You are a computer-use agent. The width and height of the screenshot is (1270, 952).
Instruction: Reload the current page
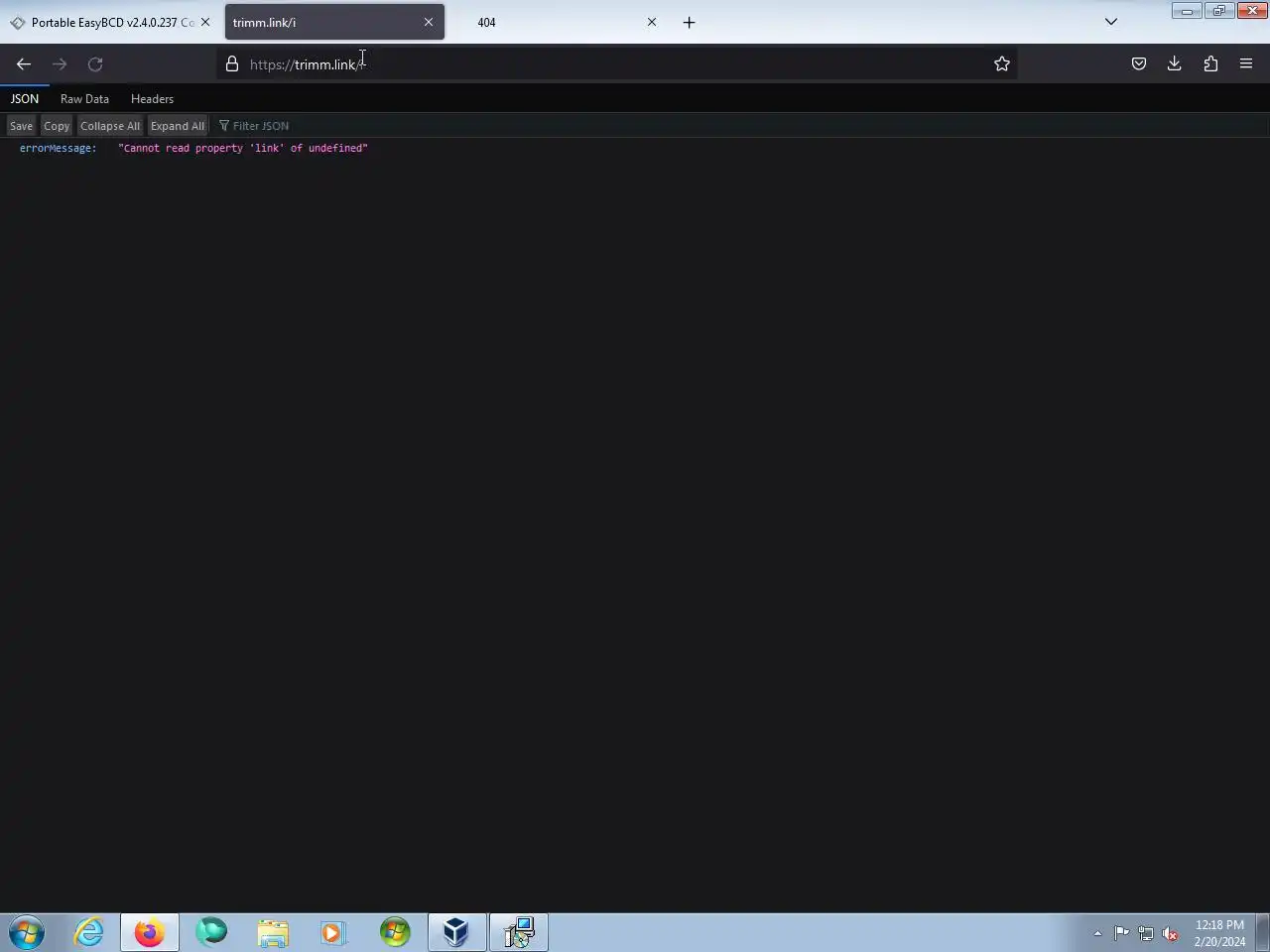(95, 63)
